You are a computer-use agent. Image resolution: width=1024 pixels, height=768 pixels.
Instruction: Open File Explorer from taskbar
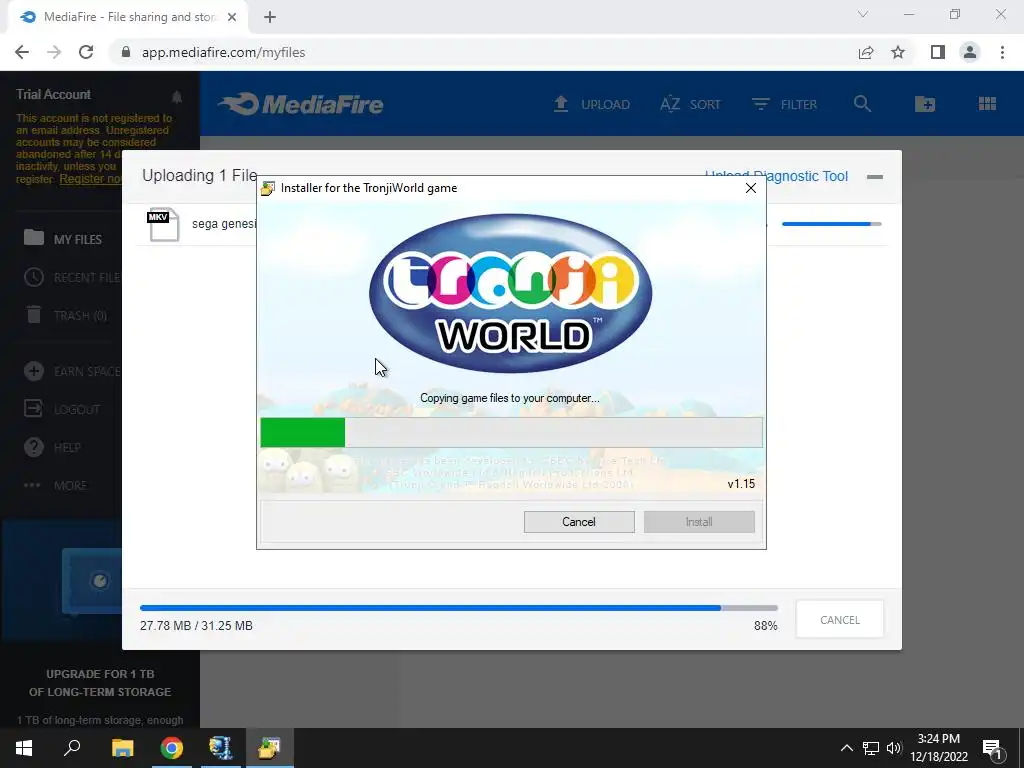point(122,748)
